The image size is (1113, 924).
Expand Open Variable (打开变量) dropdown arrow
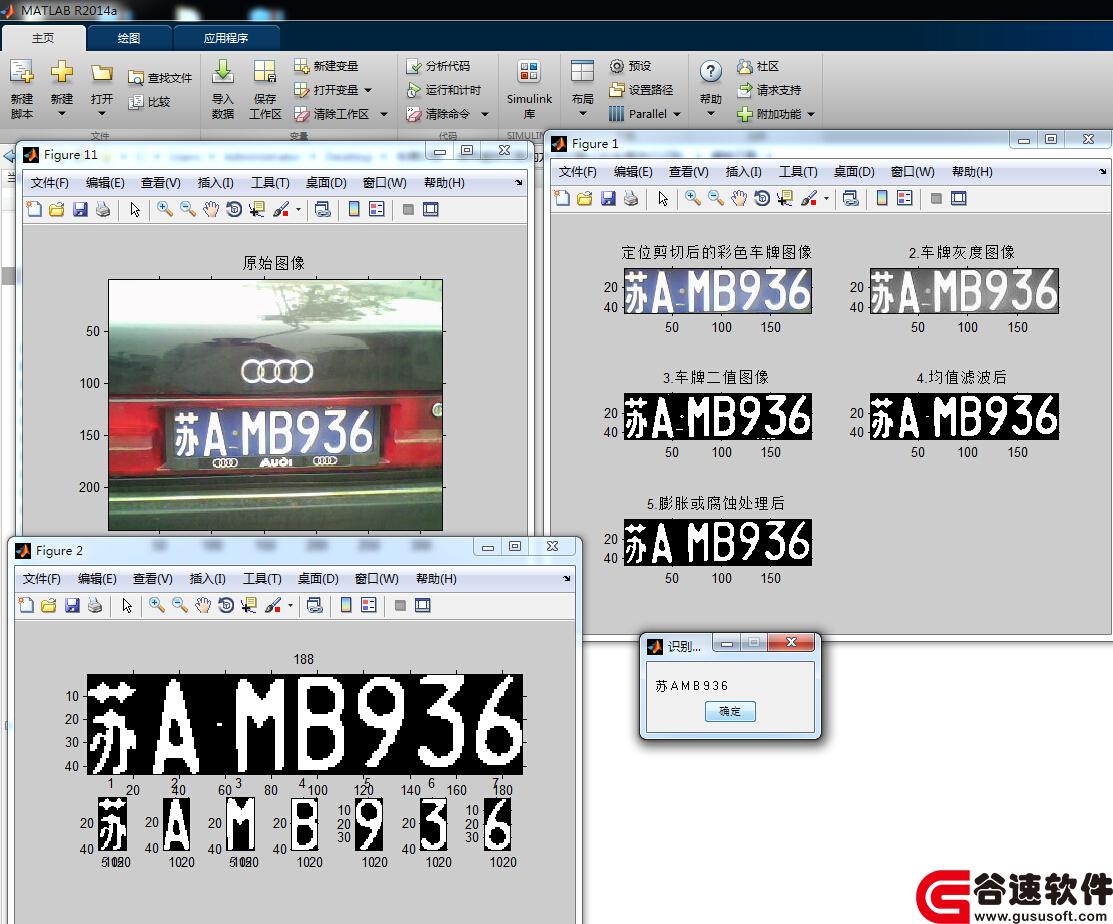coord(368,90)
